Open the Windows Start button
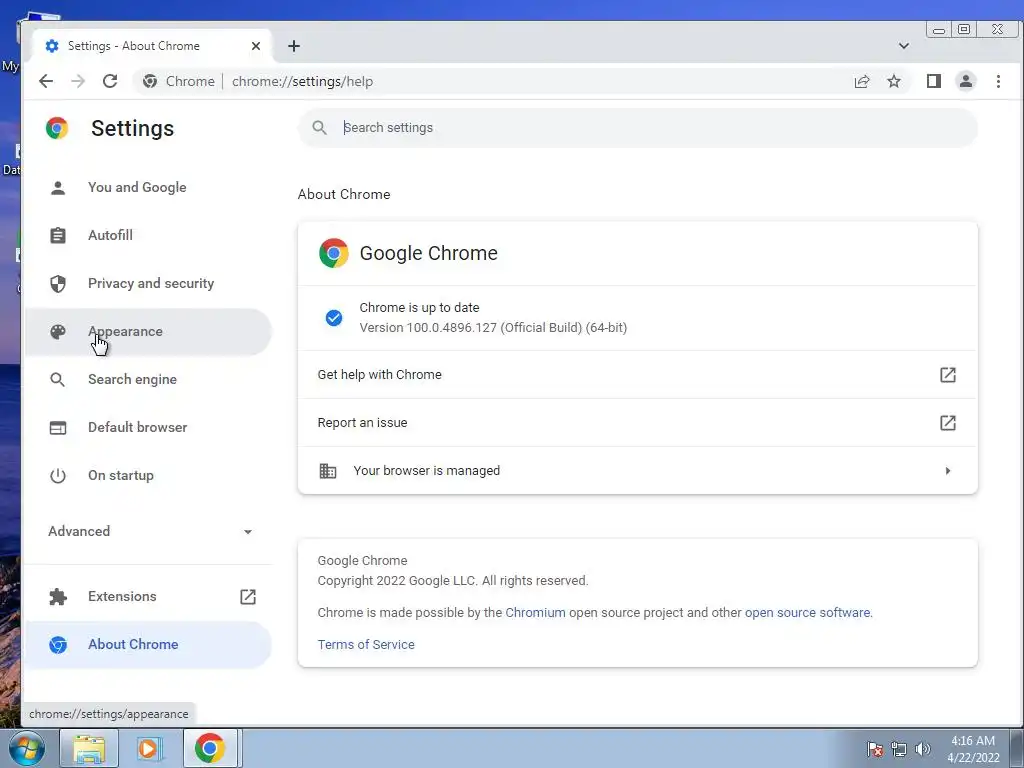This screenshot has width=1024, height=768. tap(26, 748)
